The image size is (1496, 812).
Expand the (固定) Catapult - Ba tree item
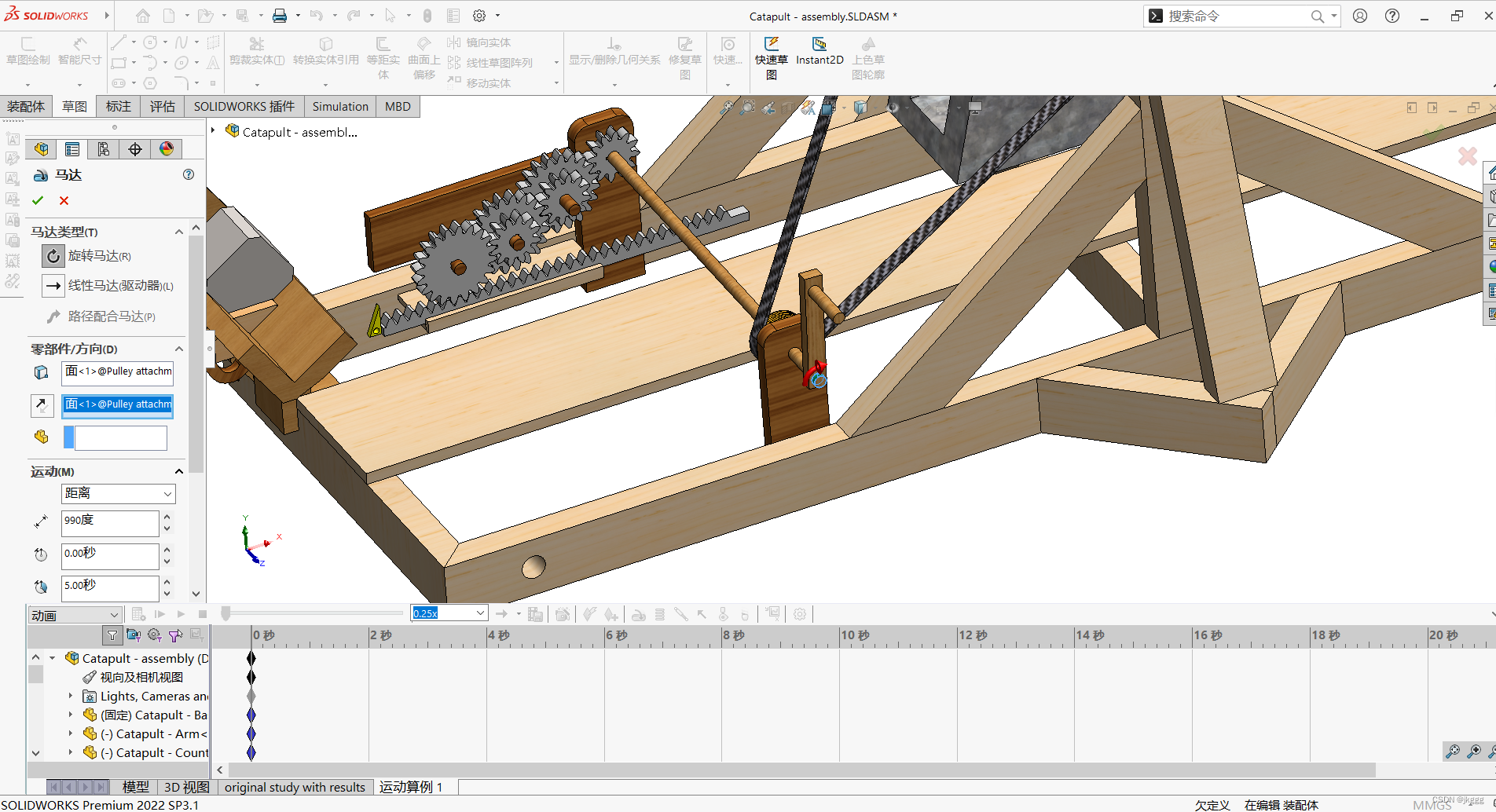point(71,715)
